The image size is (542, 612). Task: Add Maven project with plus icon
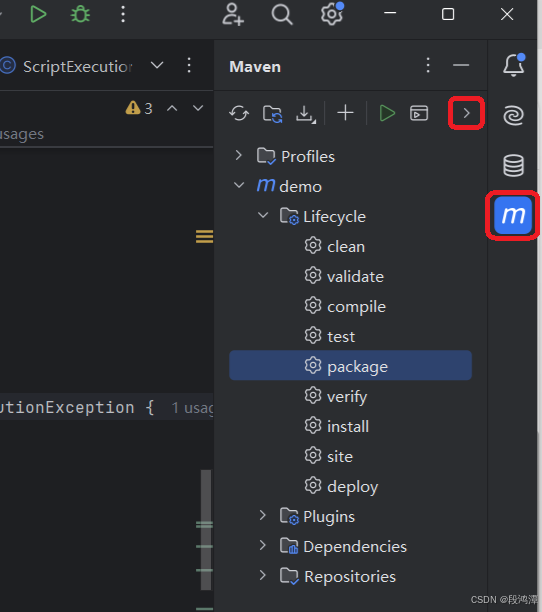coord(345,113)
